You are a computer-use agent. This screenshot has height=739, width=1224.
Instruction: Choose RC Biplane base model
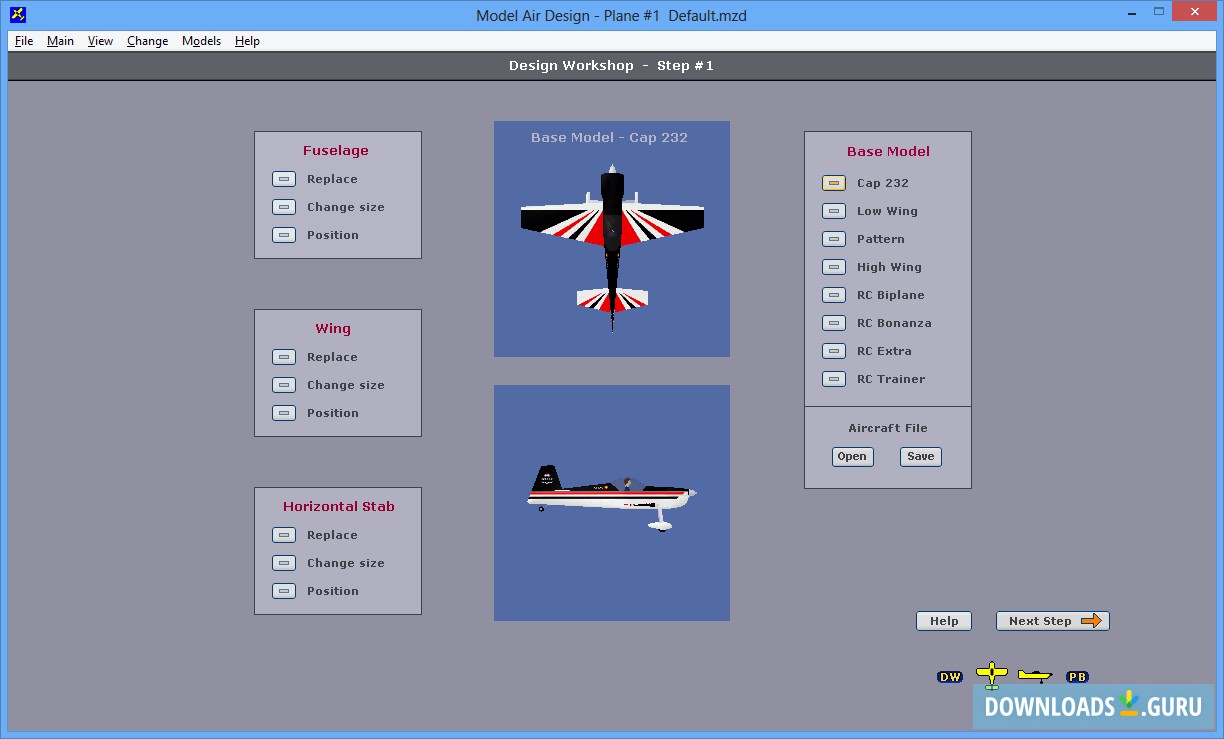(834, 295)
